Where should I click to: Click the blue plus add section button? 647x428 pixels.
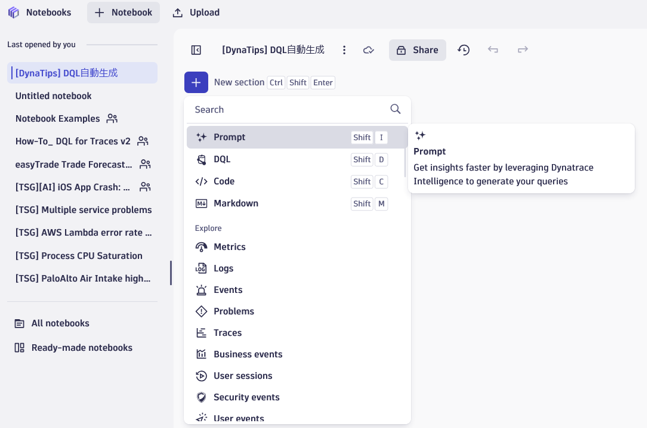[196, 82]
